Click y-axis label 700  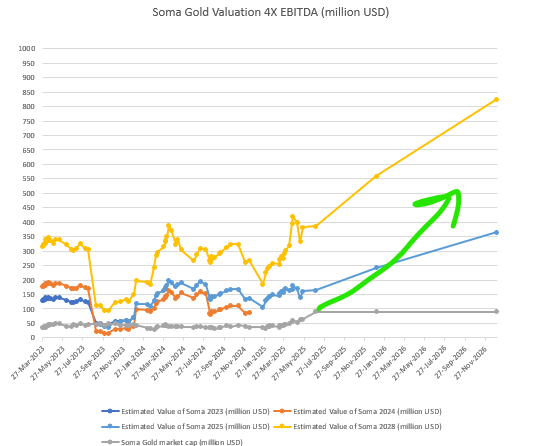[29, 136]
